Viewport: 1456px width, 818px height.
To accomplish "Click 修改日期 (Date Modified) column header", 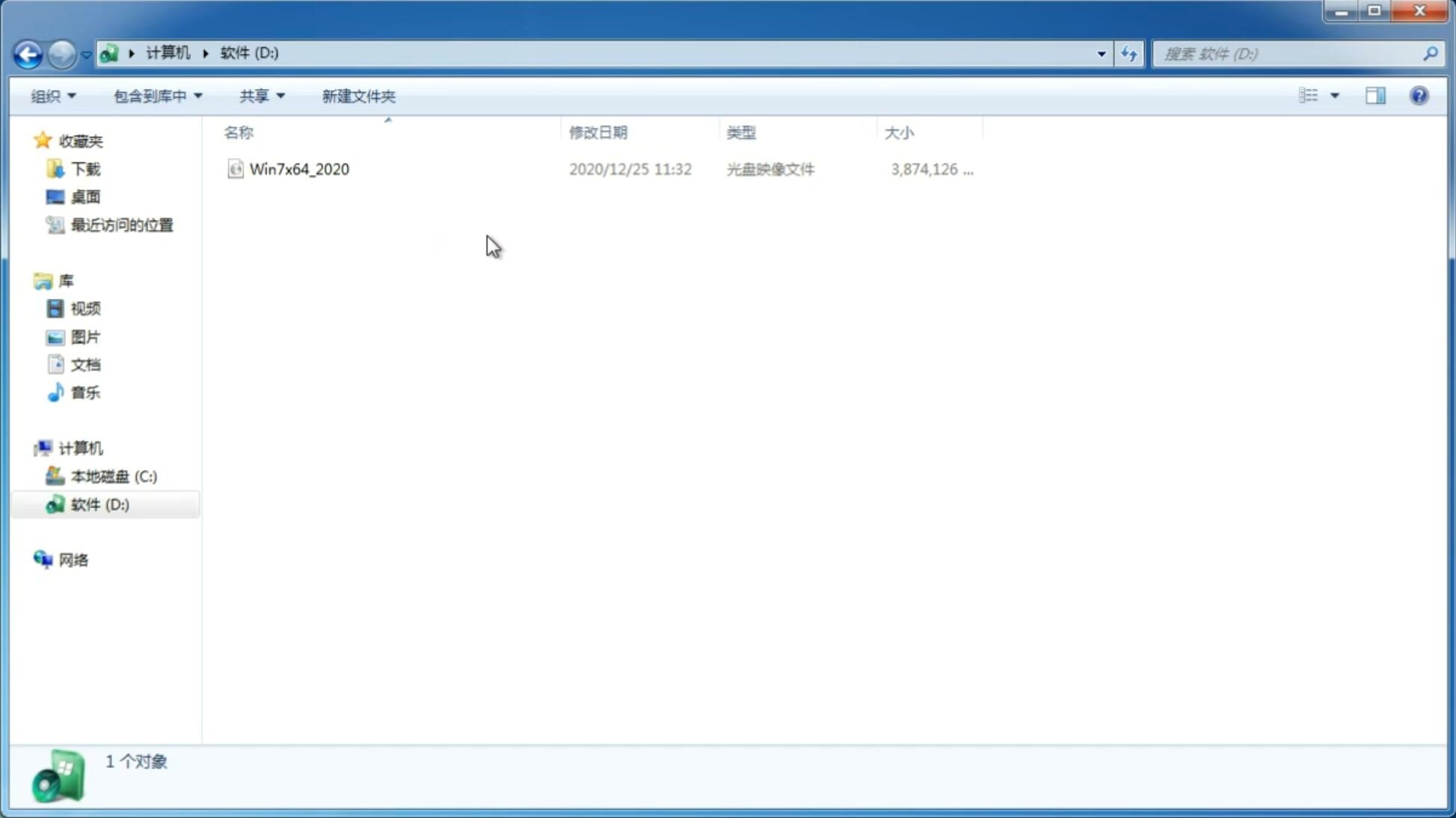I will pos(598,132).
